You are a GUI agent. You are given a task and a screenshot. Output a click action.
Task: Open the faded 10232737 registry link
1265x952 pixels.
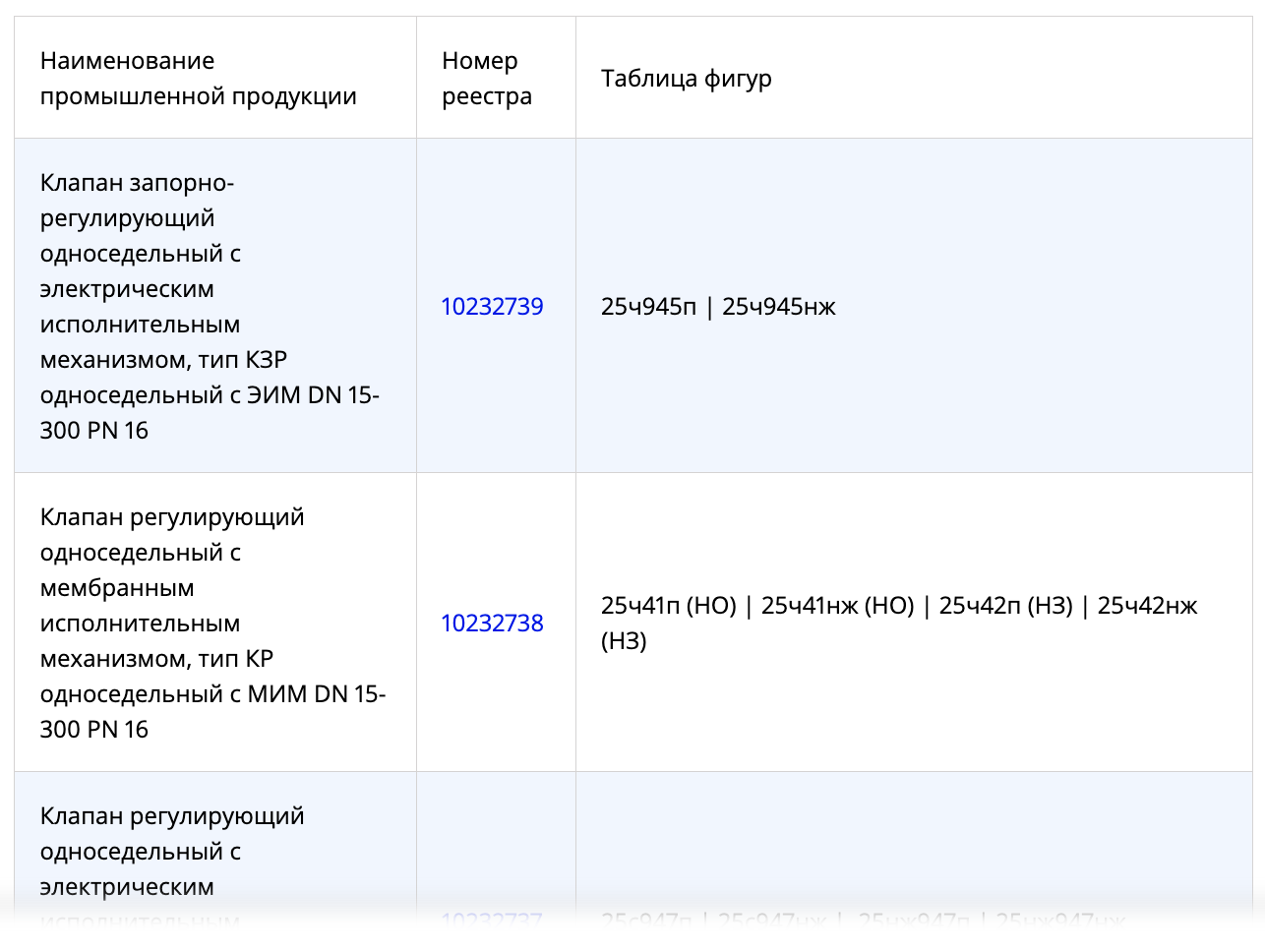click(x=492, y=921)
